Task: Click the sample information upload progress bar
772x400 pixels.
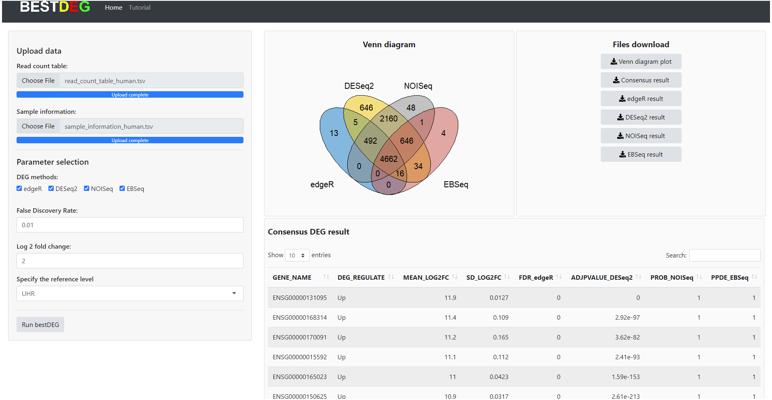Action: (x=130, y=141)
